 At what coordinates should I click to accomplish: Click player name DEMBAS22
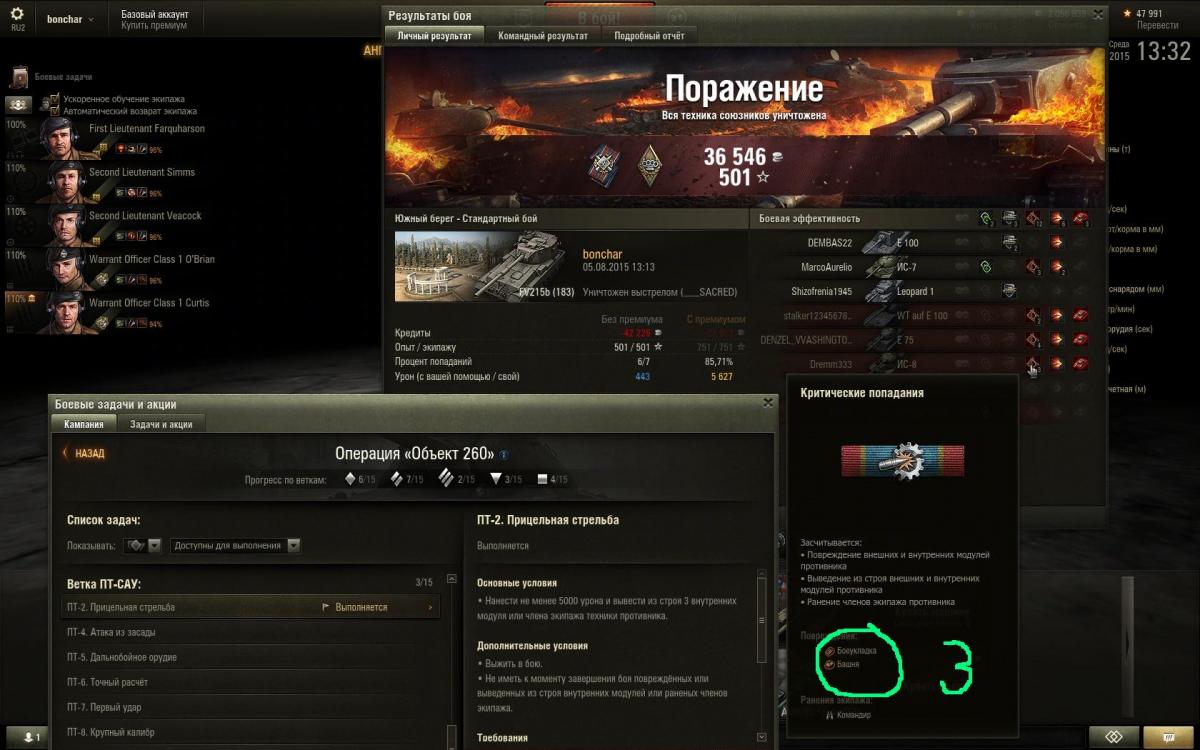[829, 243]
